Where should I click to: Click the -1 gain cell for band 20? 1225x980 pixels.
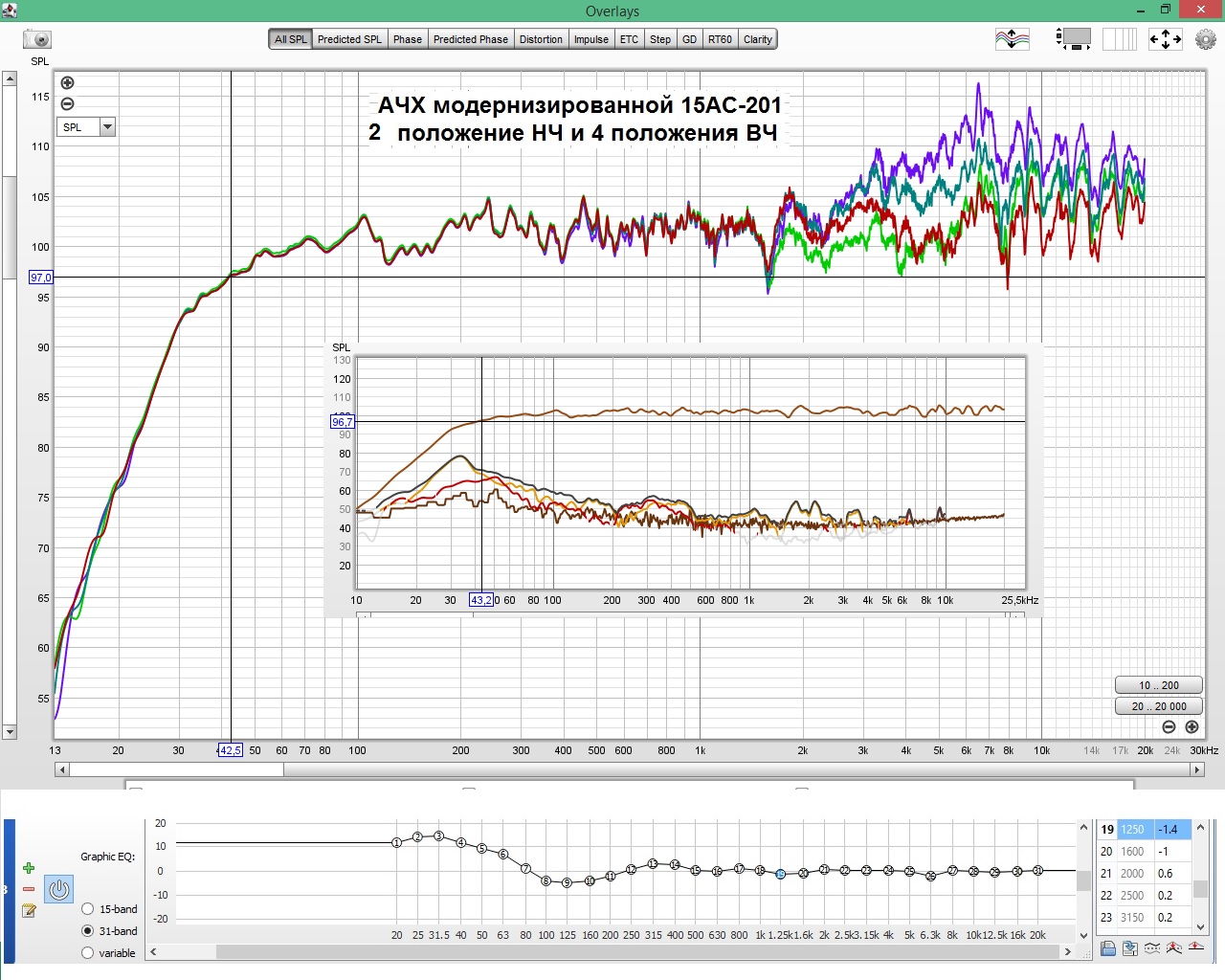tap(1173, 852)
